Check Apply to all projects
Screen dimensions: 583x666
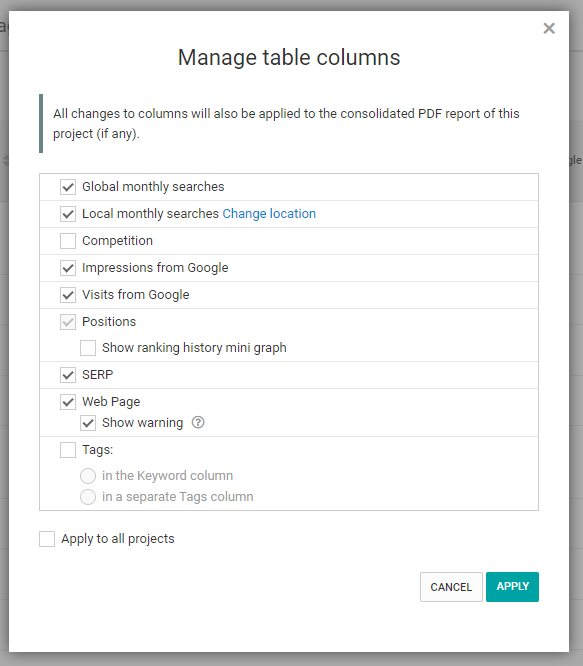pyautogui.click(x=47, y=539)
